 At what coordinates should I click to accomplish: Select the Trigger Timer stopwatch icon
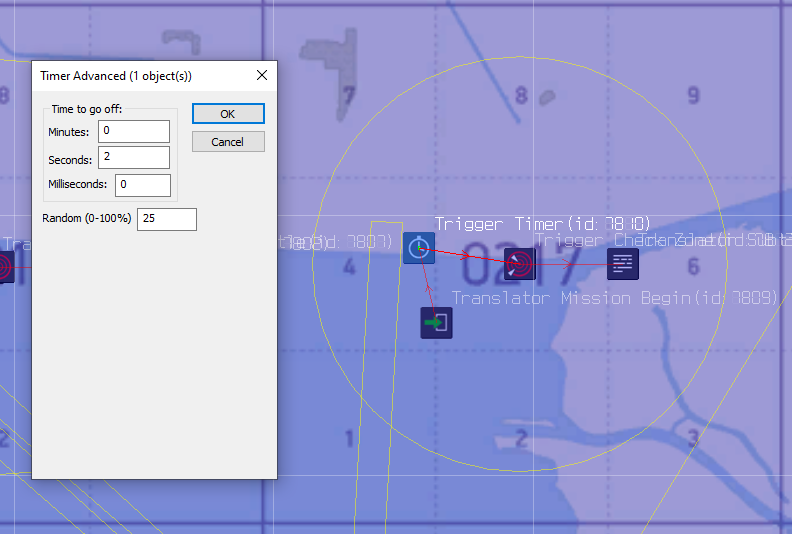point(419,248)
